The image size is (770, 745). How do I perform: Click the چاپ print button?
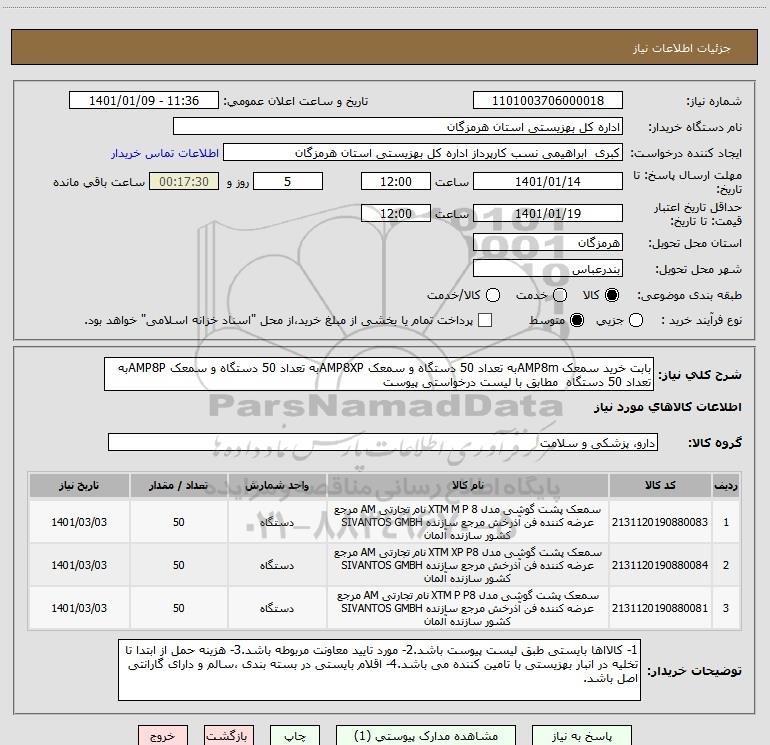pyautogui.click(x=295, y=736)
